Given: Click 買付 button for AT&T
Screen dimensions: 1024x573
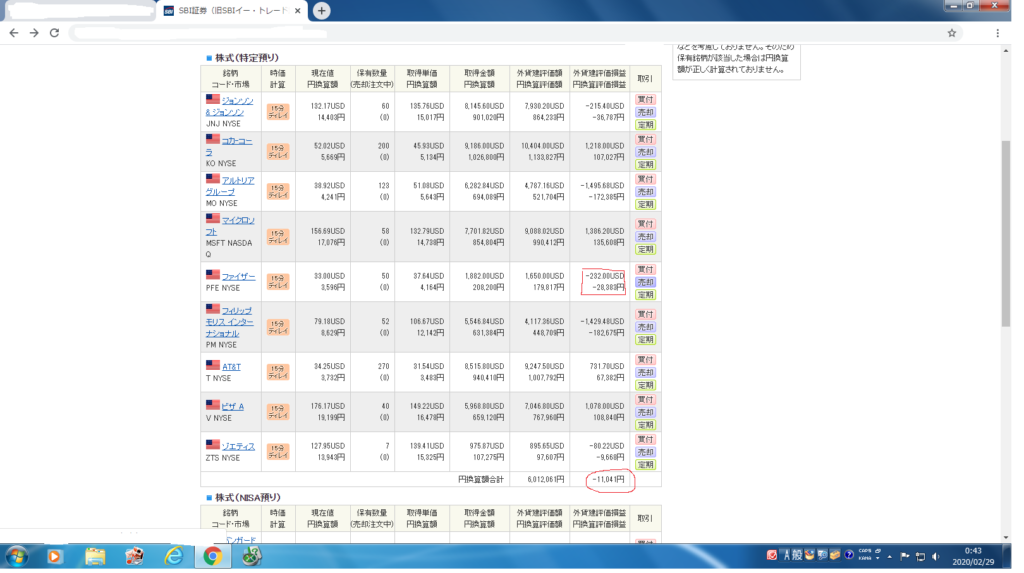Looking at the screenshot, I should 645,359.
